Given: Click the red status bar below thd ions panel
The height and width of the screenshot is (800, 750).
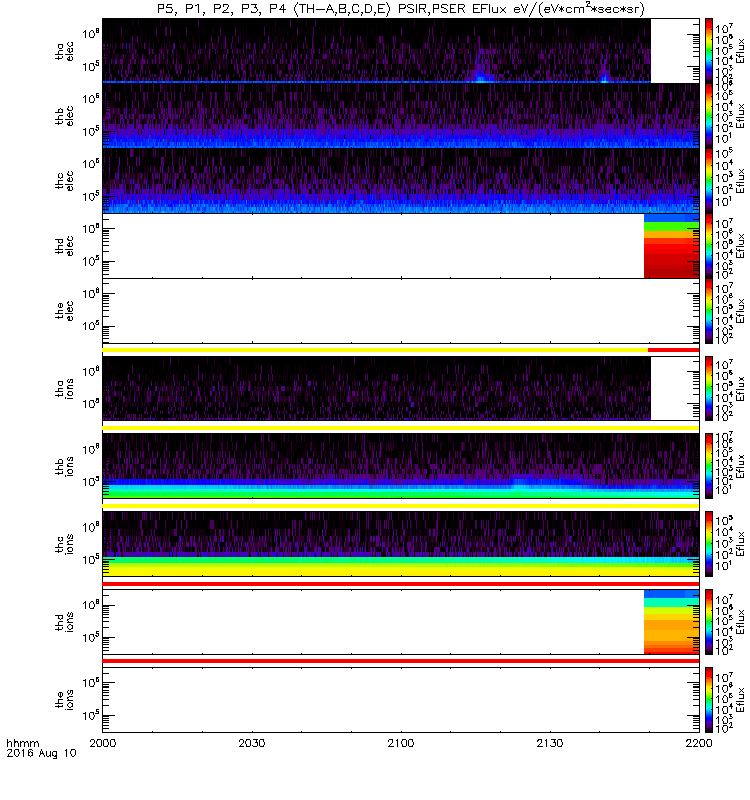Looking at the screenshot, I should point(401,661).
